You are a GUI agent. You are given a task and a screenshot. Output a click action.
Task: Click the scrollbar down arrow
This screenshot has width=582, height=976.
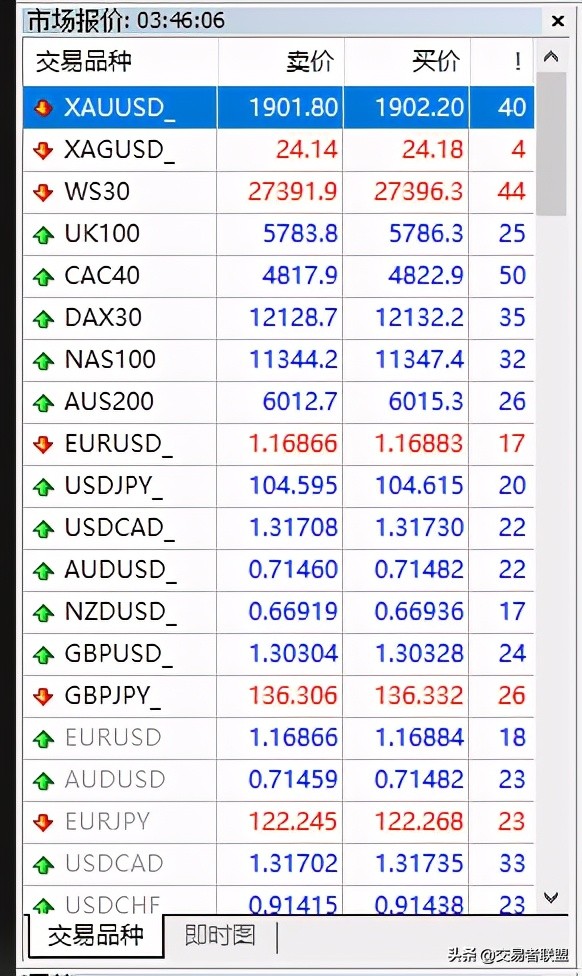pos(550,897)
